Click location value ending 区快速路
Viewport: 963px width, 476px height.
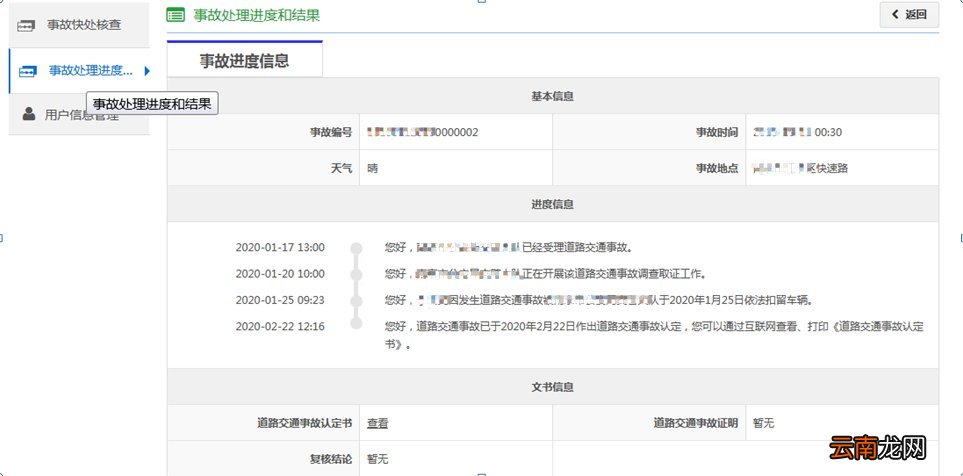click(800, 168)
